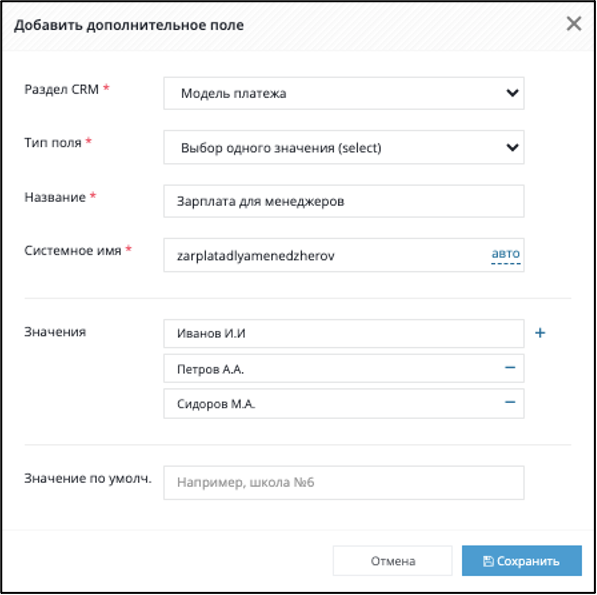Delete the Сидоров М.А. value using minus icon
This screenshot has width=597, height=595.
[x=510, y=402]
